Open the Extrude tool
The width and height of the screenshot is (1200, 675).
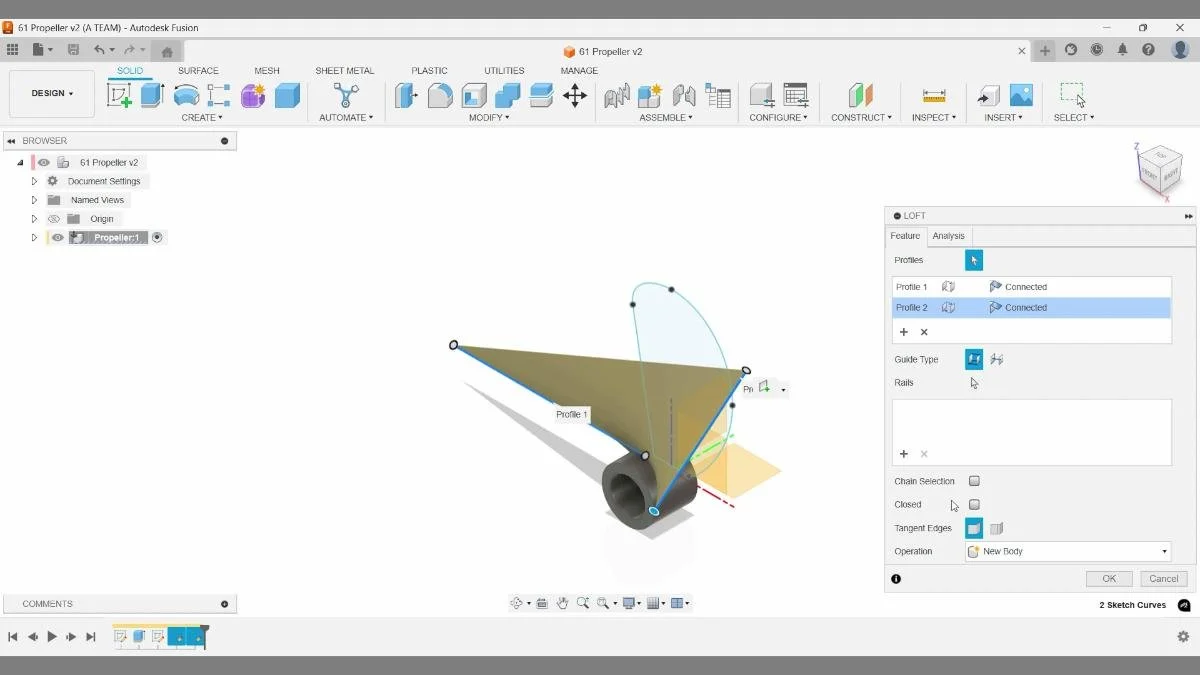[151, 95]
